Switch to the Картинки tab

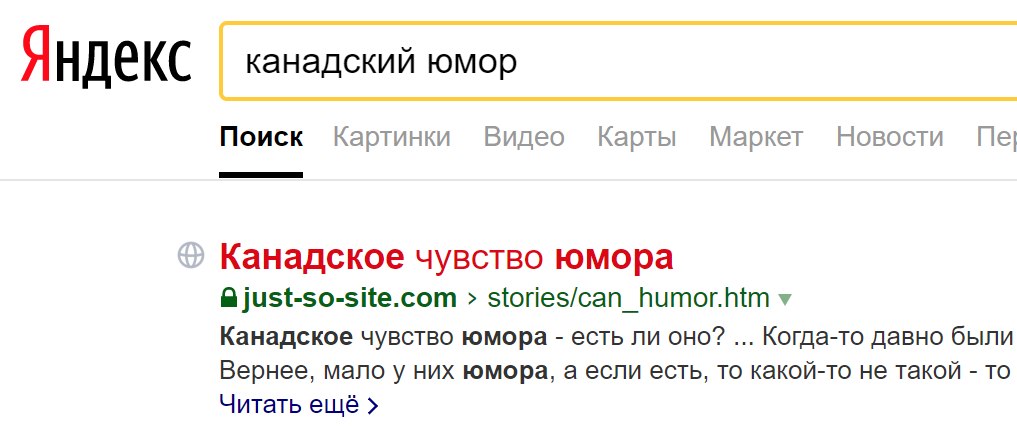tap(391, 137)
